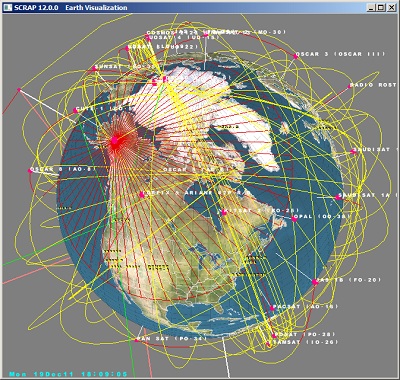Close the Earth Visualization window
This screenshot has width=400, height=380.
click(391, 7)
